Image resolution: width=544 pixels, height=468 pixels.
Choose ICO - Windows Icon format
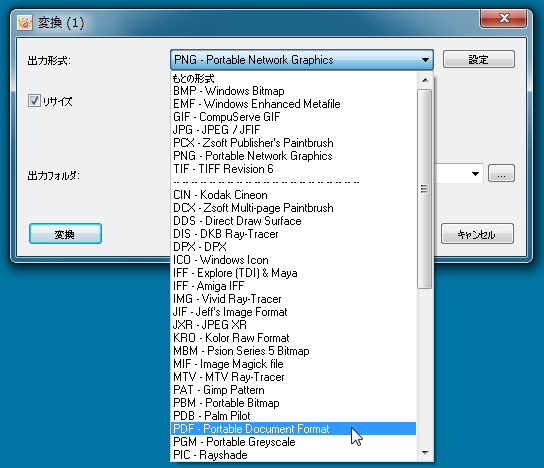tap(294, 260)
